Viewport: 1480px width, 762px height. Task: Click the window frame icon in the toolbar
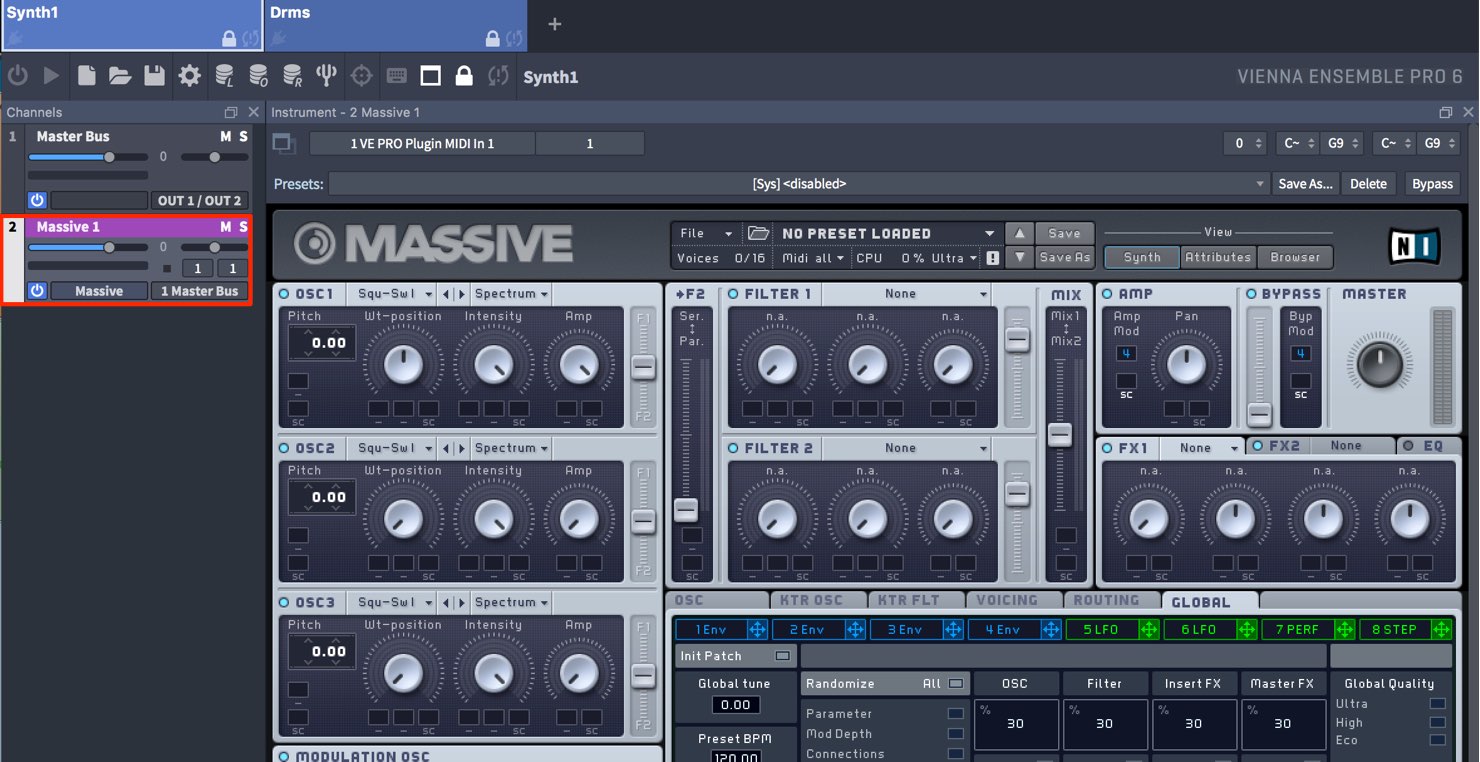[x=430, y=76]
